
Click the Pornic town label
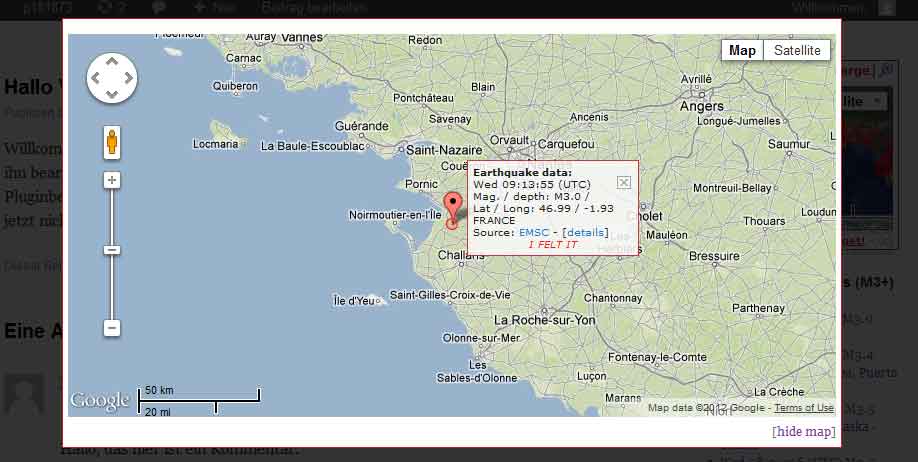[422, 184]
